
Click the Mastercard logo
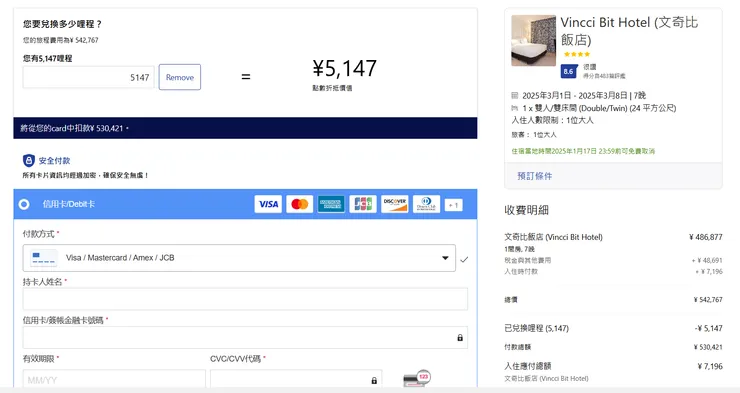[x=300, y=204]
